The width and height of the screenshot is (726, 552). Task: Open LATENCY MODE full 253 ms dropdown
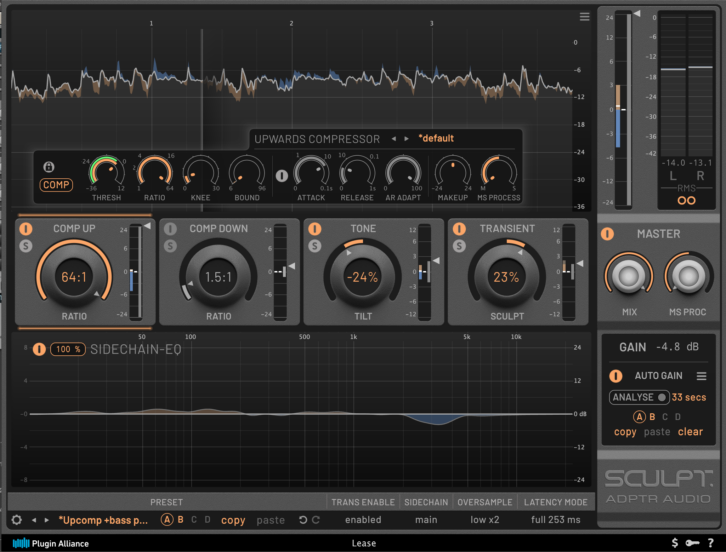pyautogui.click(x=556, y=520)
